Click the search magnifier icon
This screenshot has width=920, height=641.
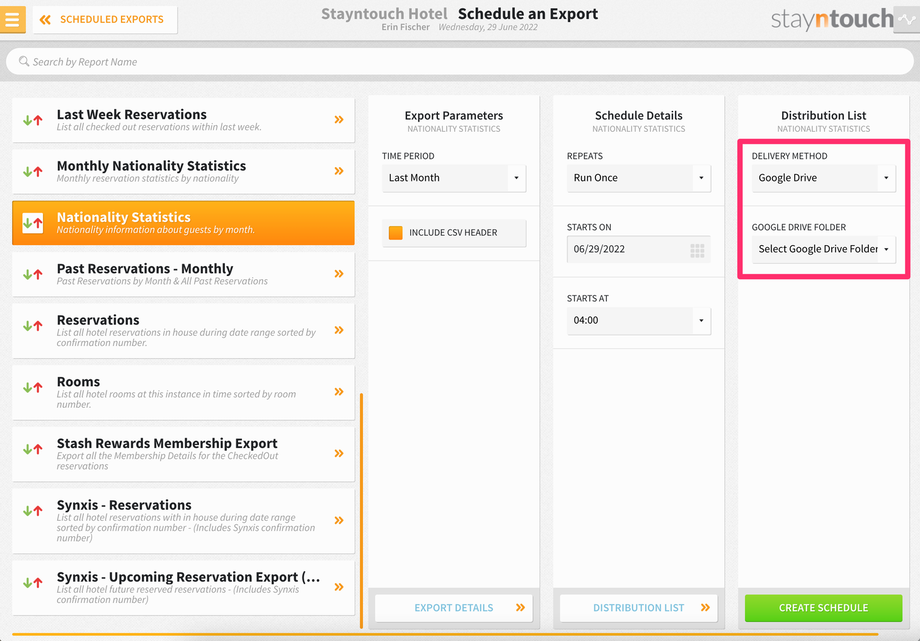[x=24, y=61]
